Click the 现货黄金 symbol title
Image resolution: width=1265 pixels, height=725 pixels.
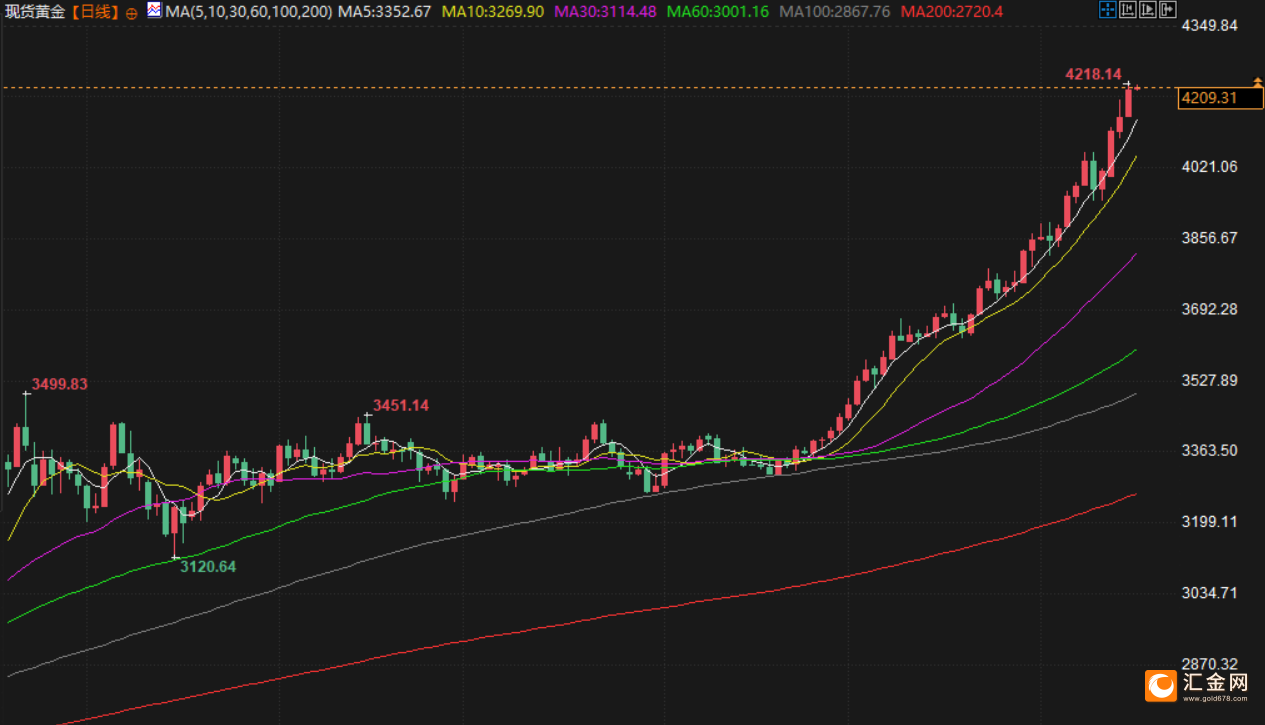tap(36, 12)
